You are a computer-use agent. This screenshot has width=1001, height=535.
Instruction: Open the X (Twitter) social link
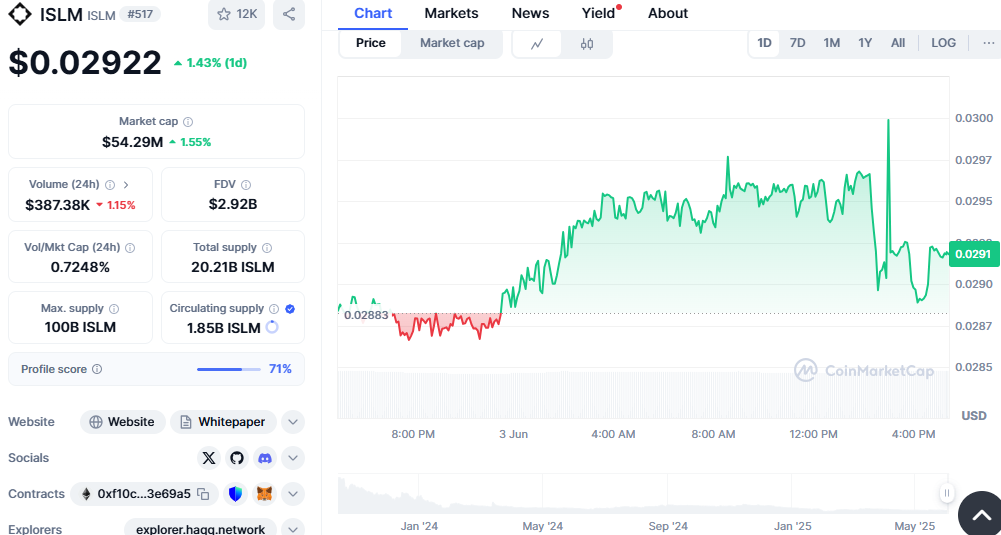(209, 458)
